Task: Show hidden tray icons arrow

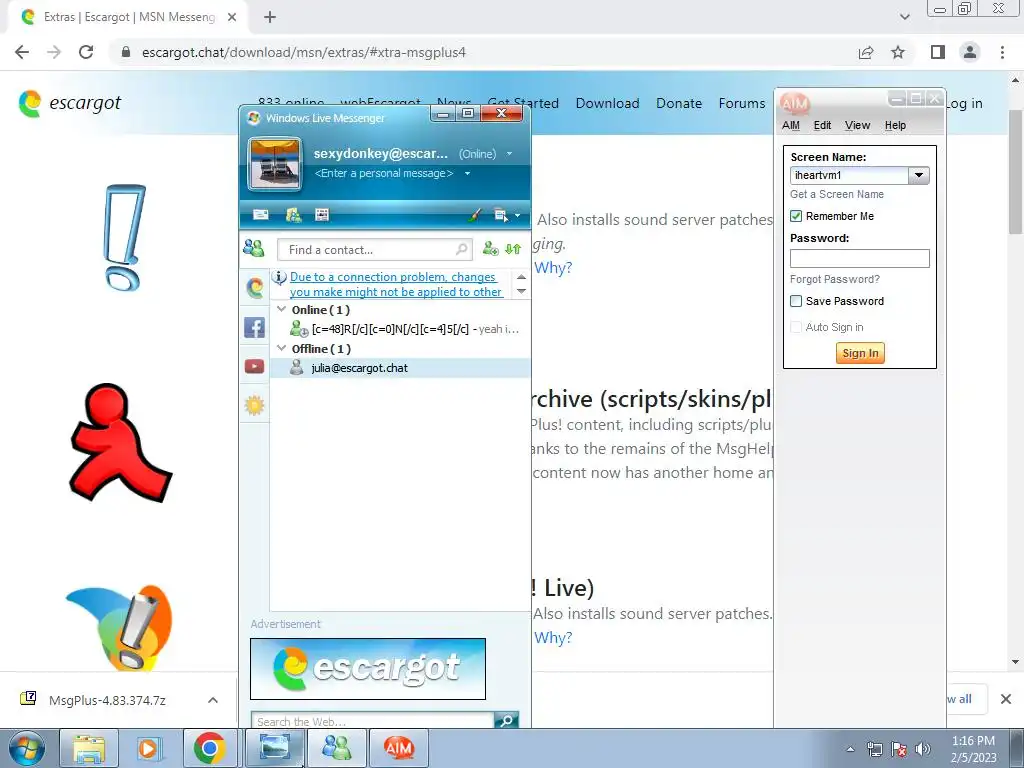Action: [x=850, y=749]
